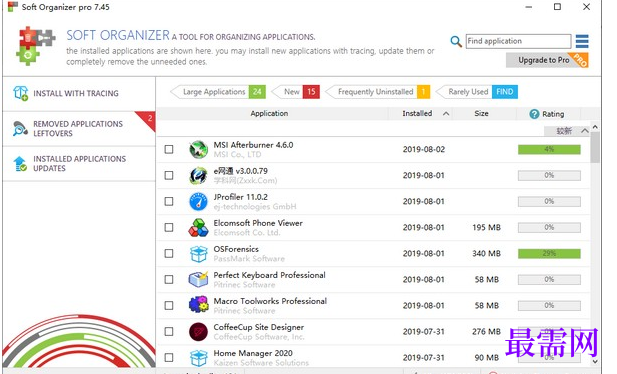Click the list scrollbar up arrow
Viewport: 617px width, 374px height.
pos(595,127)
